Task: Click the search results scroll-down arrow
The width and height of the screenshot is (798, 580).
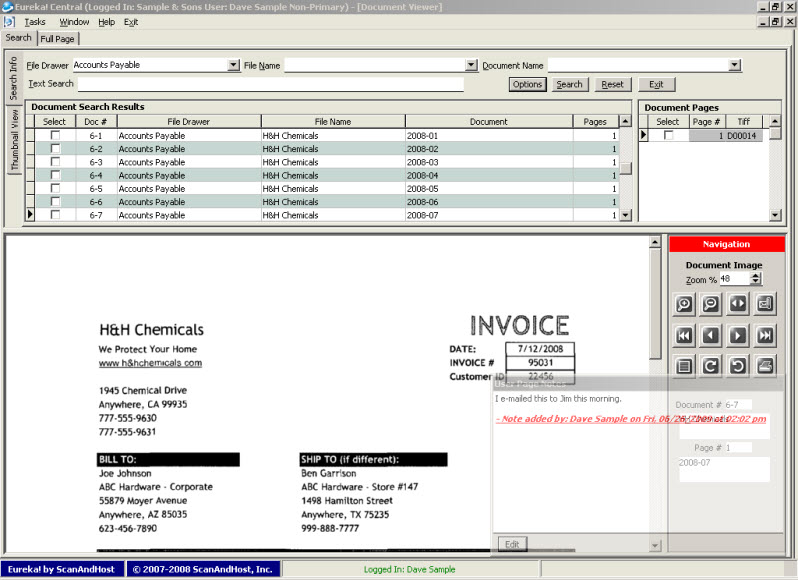Action: pos(625,215)
